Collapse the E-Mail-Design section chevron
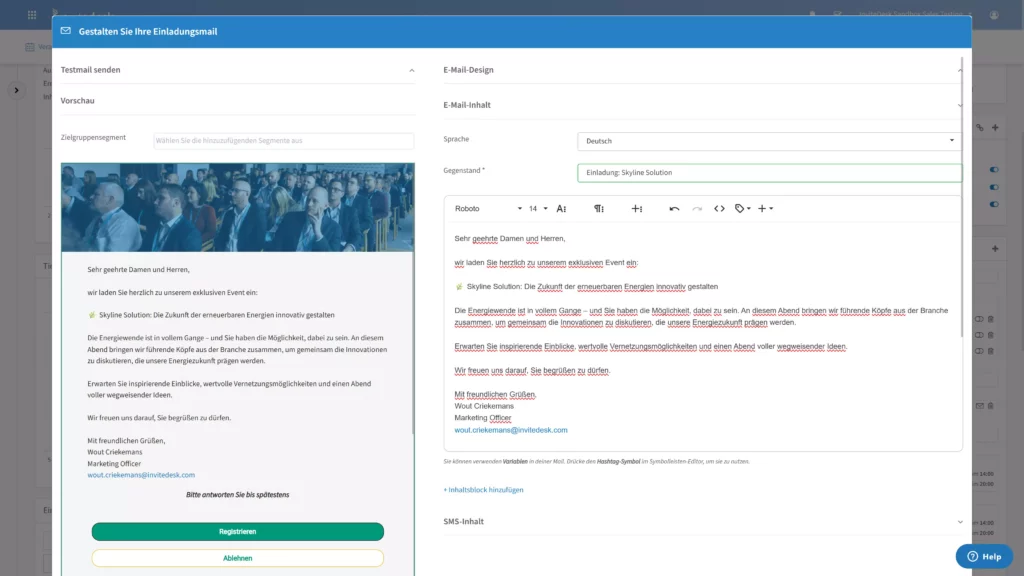The image size is (1024, 576). click(959, 71)
